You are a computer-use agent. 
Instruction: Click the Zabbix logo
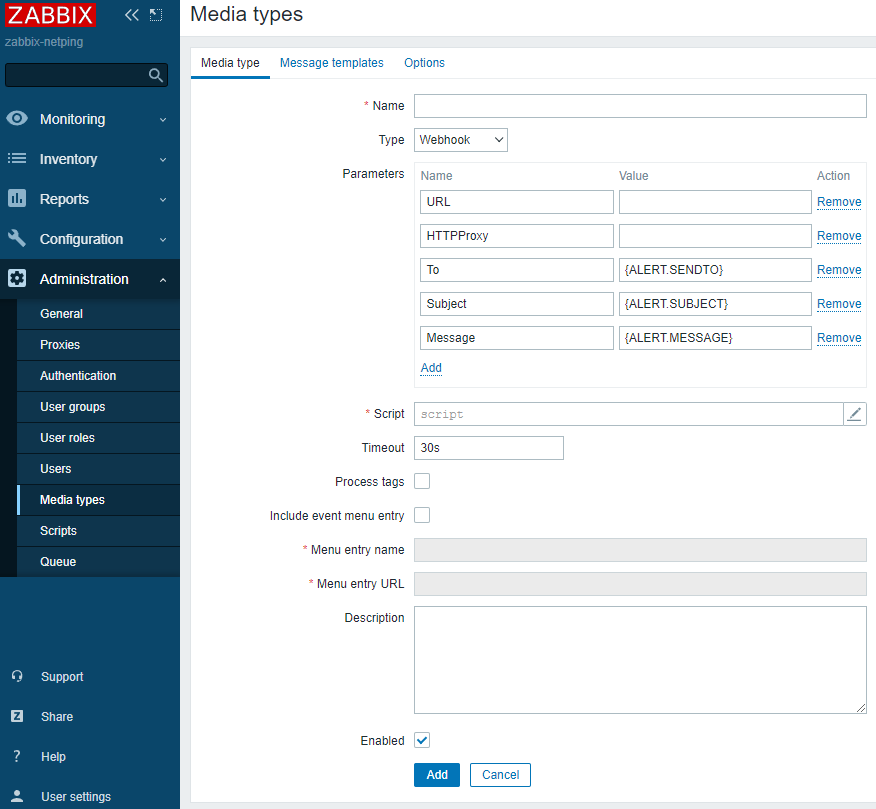(51, 15)
